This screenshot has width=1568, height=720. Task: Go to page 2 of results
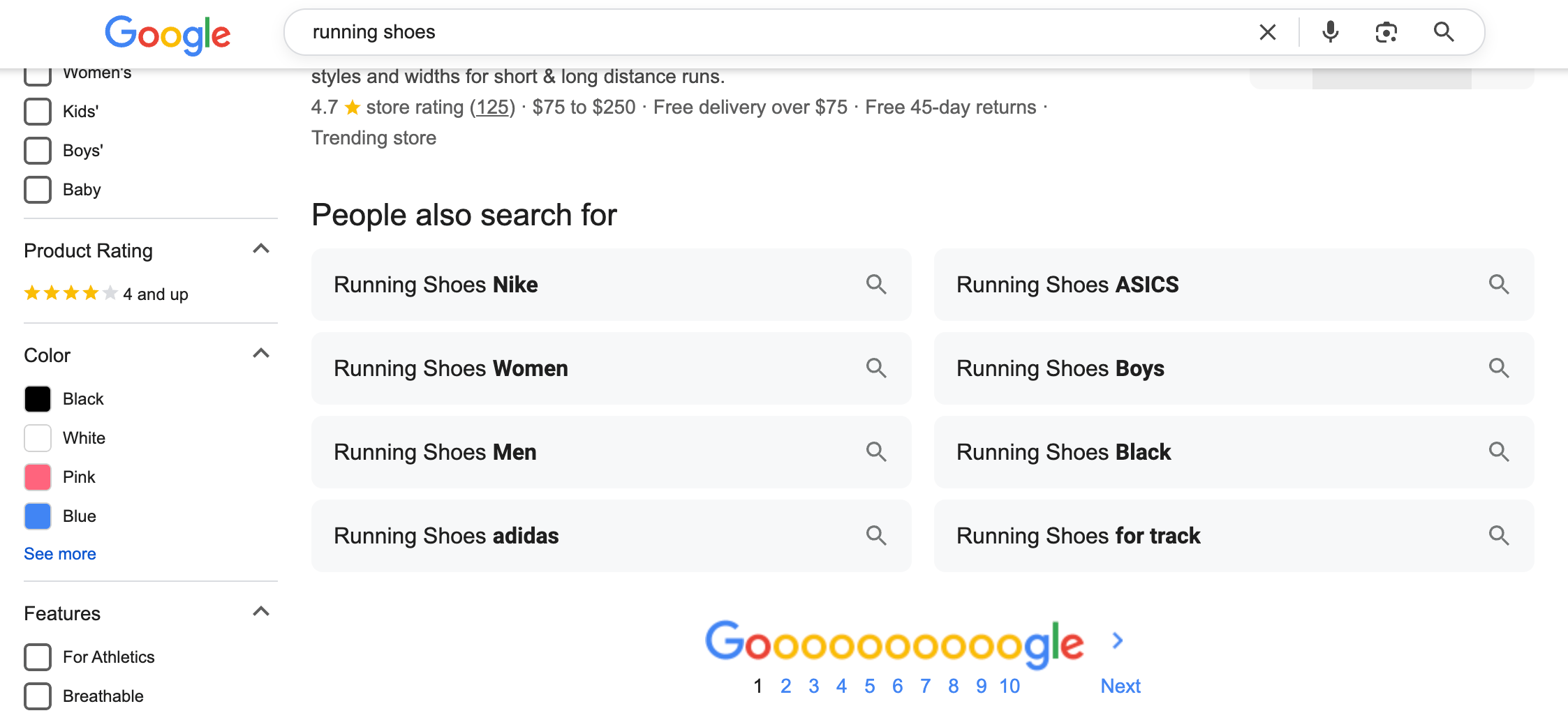pos(785,686)
